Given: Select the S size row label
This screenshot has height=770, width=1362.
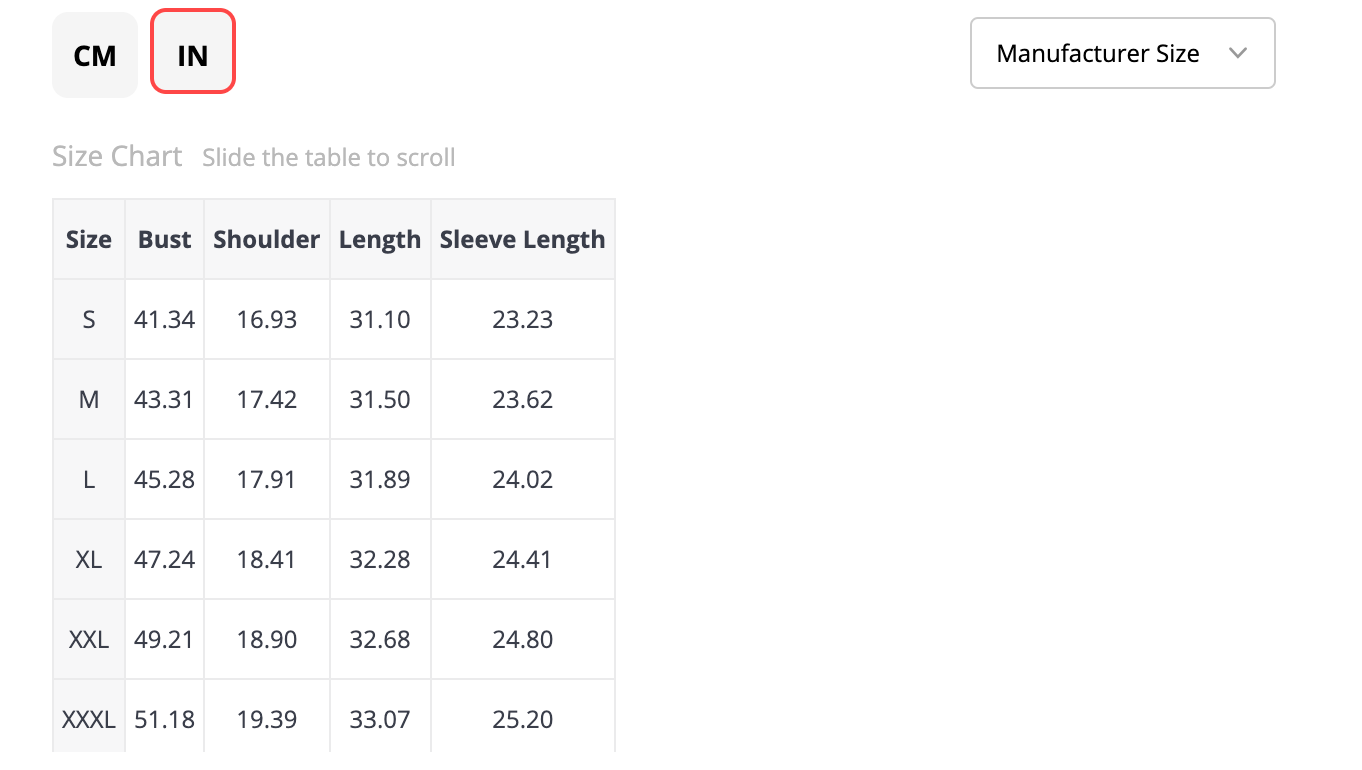Looking at the screenshot, I should click(89, 319).
